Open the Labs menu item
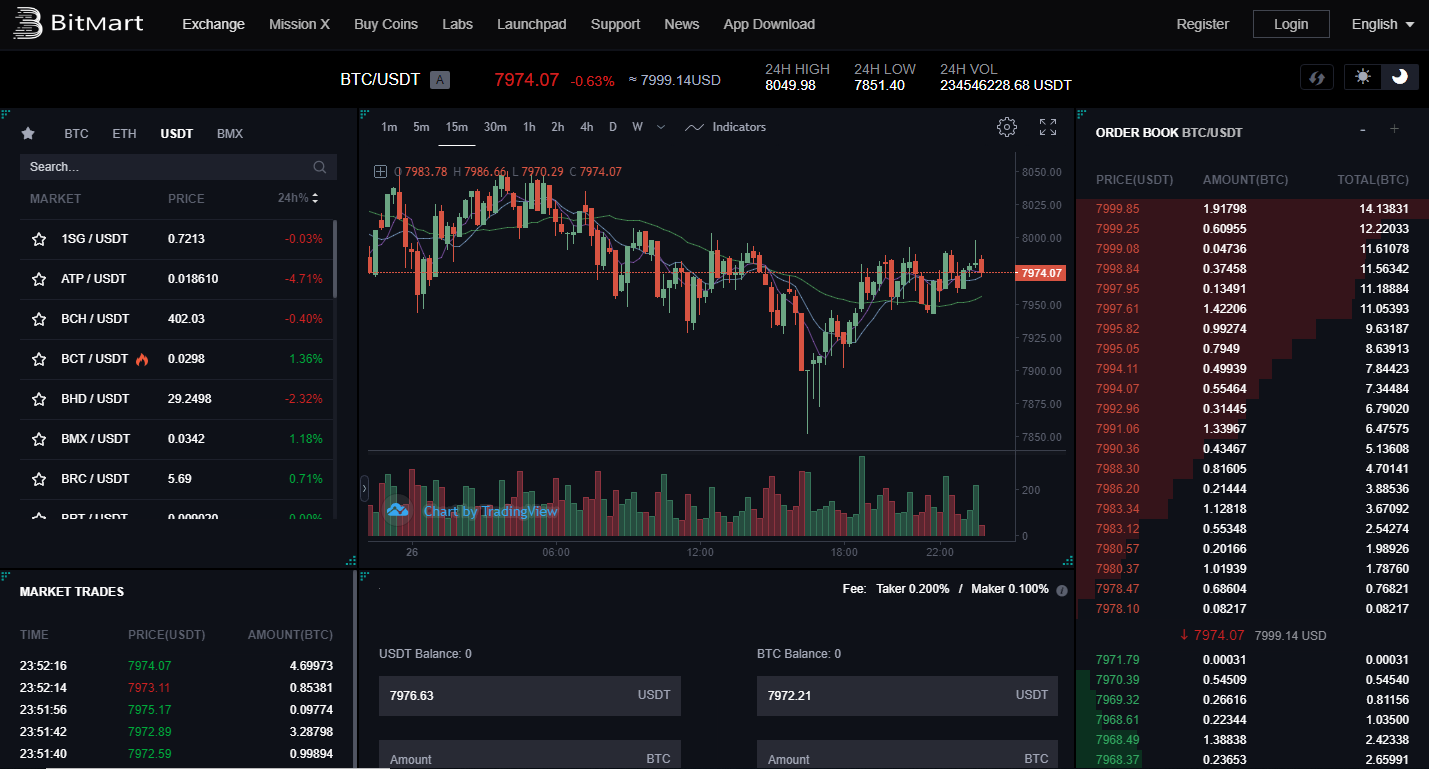The width and height of the screenshot is (1429, 769). (457, 24)
